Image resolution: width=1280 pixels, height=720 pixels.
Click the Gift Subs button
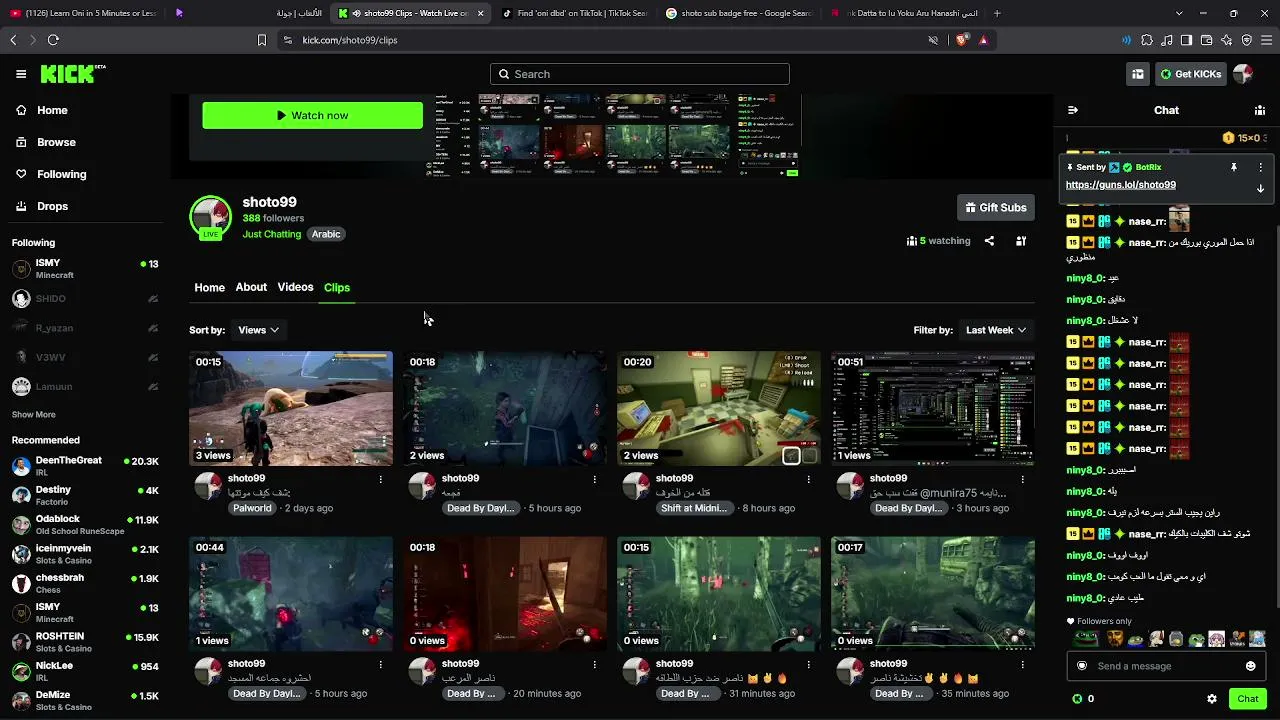pos(996,207)
